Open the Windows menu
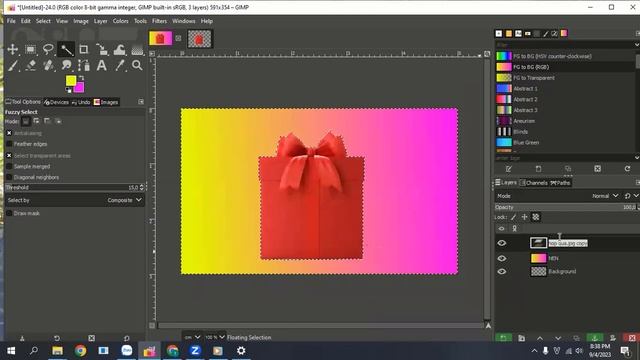Viewport: 640px width, 360px height. (x=184, y=21)
